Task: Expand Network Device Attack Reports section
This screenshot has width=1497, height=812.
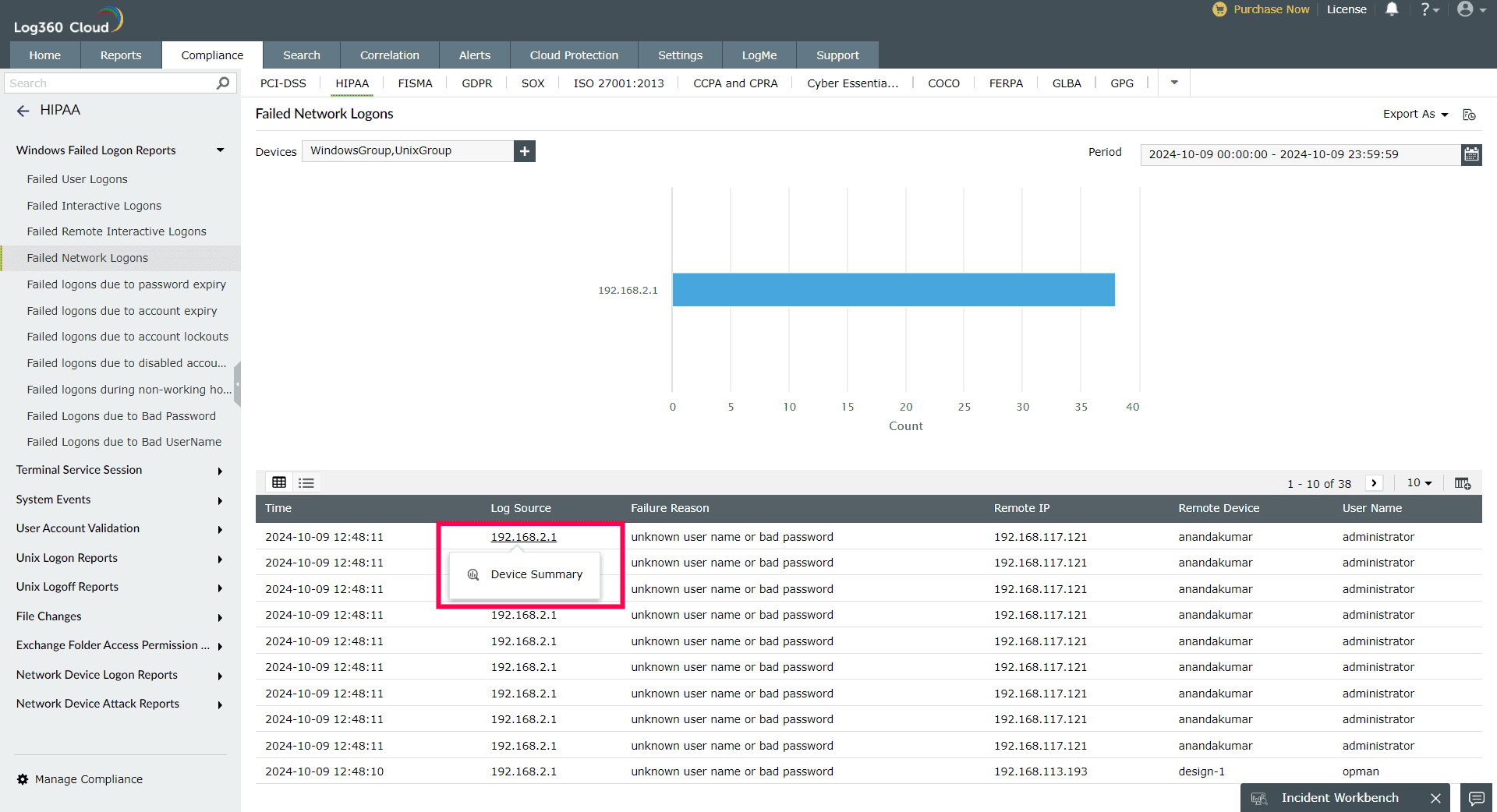Action: (x=220, y=704)
